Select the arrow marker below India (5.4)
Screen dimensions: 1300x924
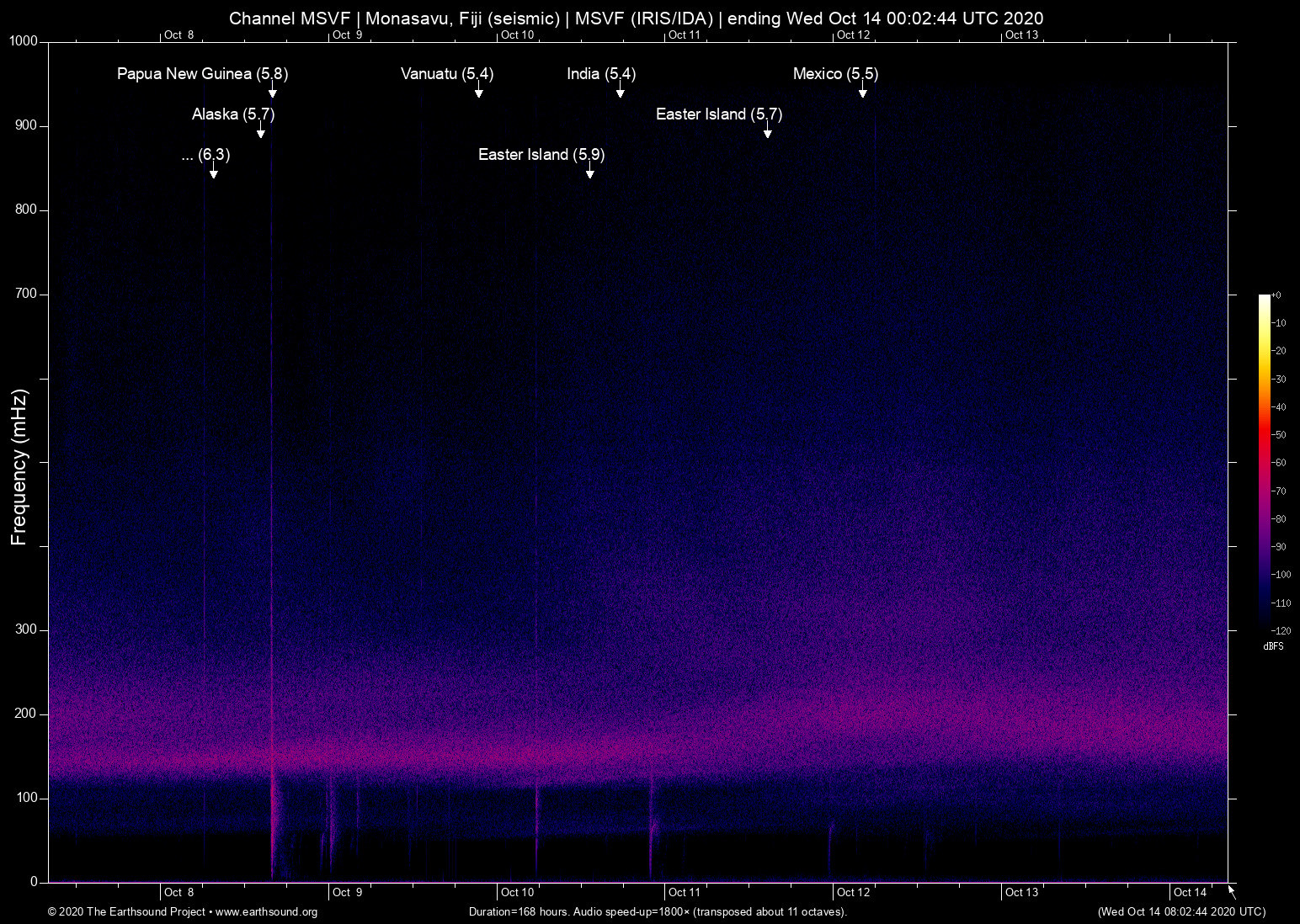point(621,93)
